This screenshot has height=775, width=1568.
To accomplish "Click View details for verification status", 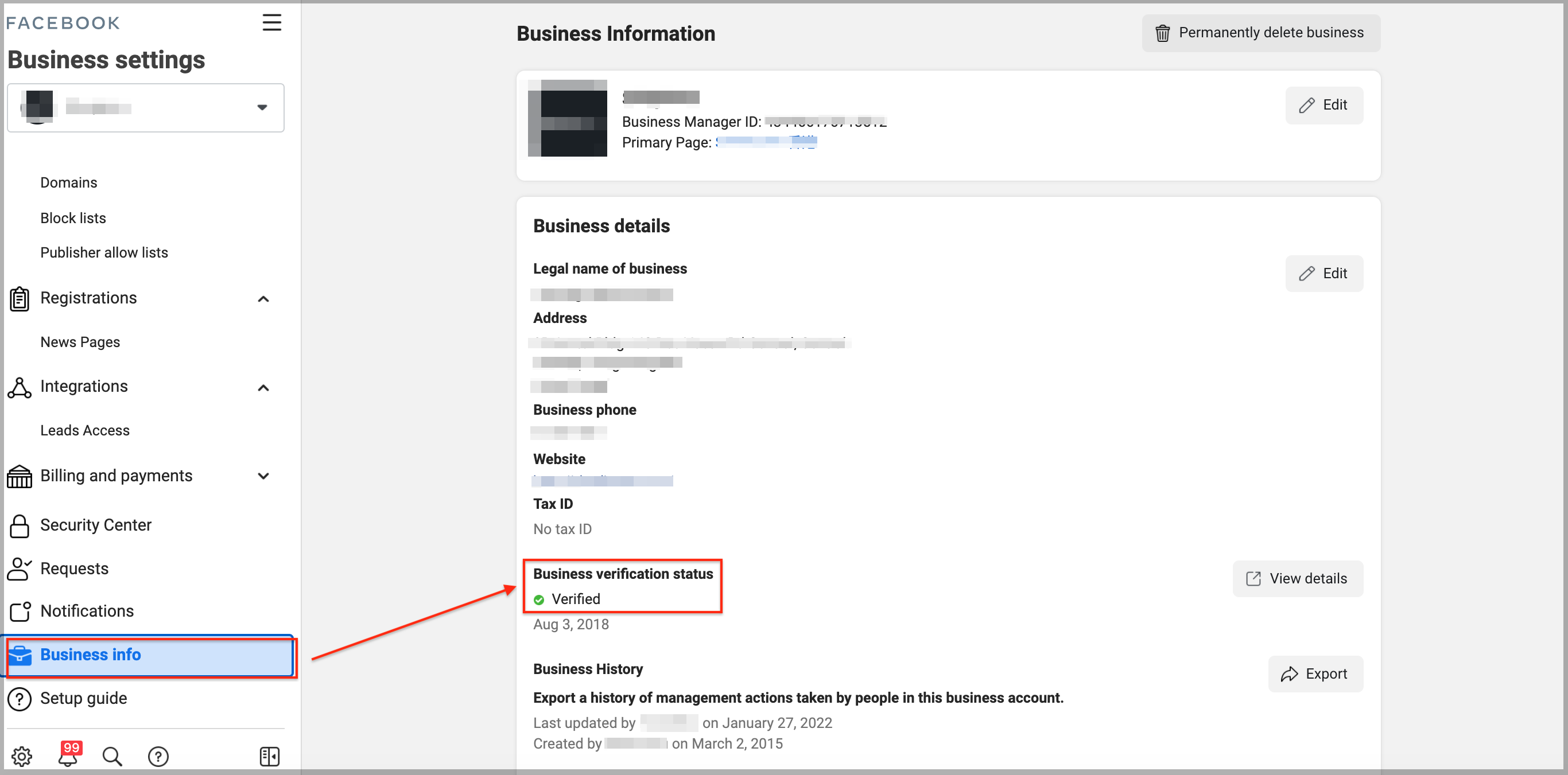I will click(1297, 578).
